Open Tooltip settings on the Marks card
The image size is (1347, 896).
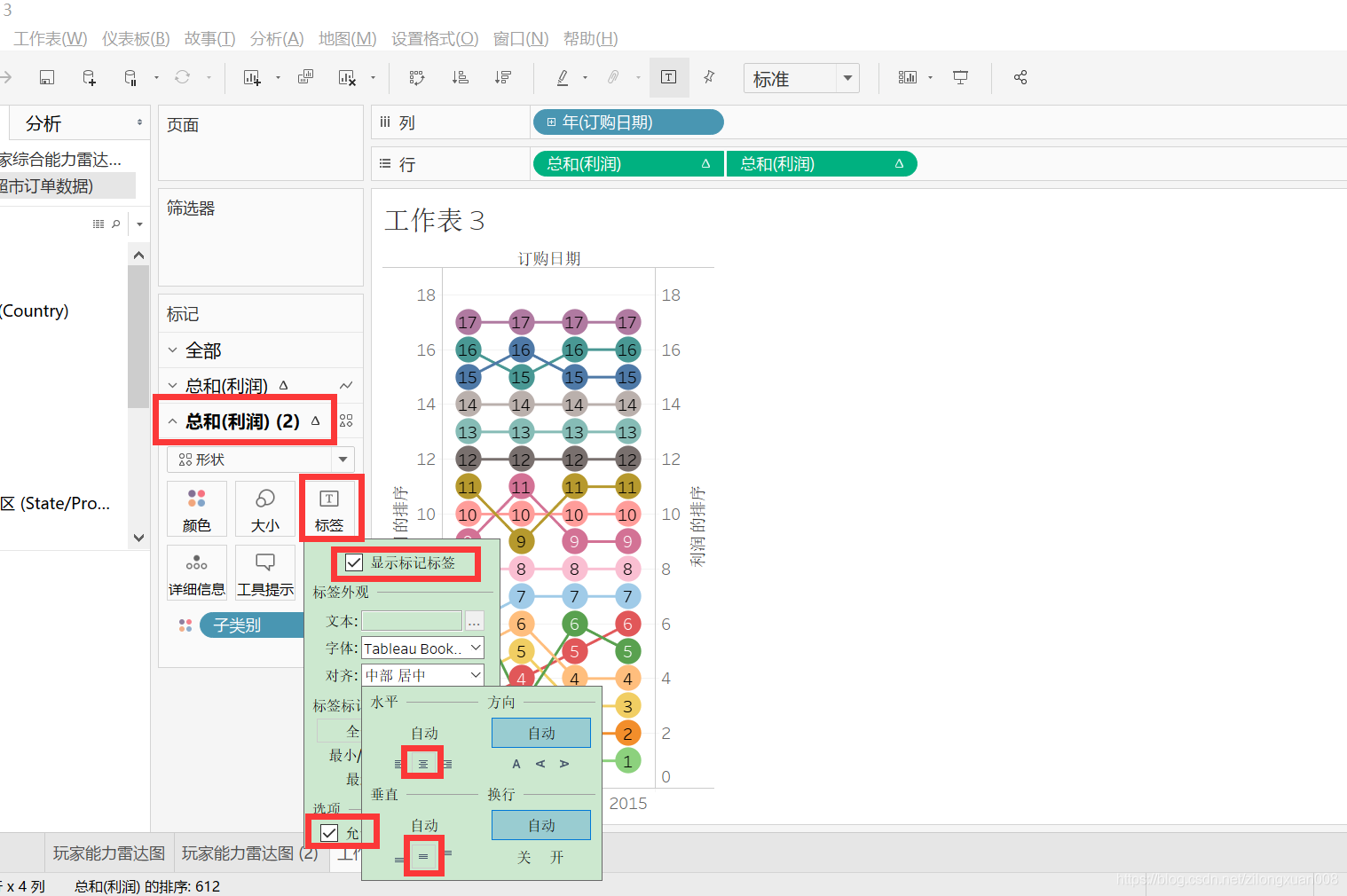point(264,572)
